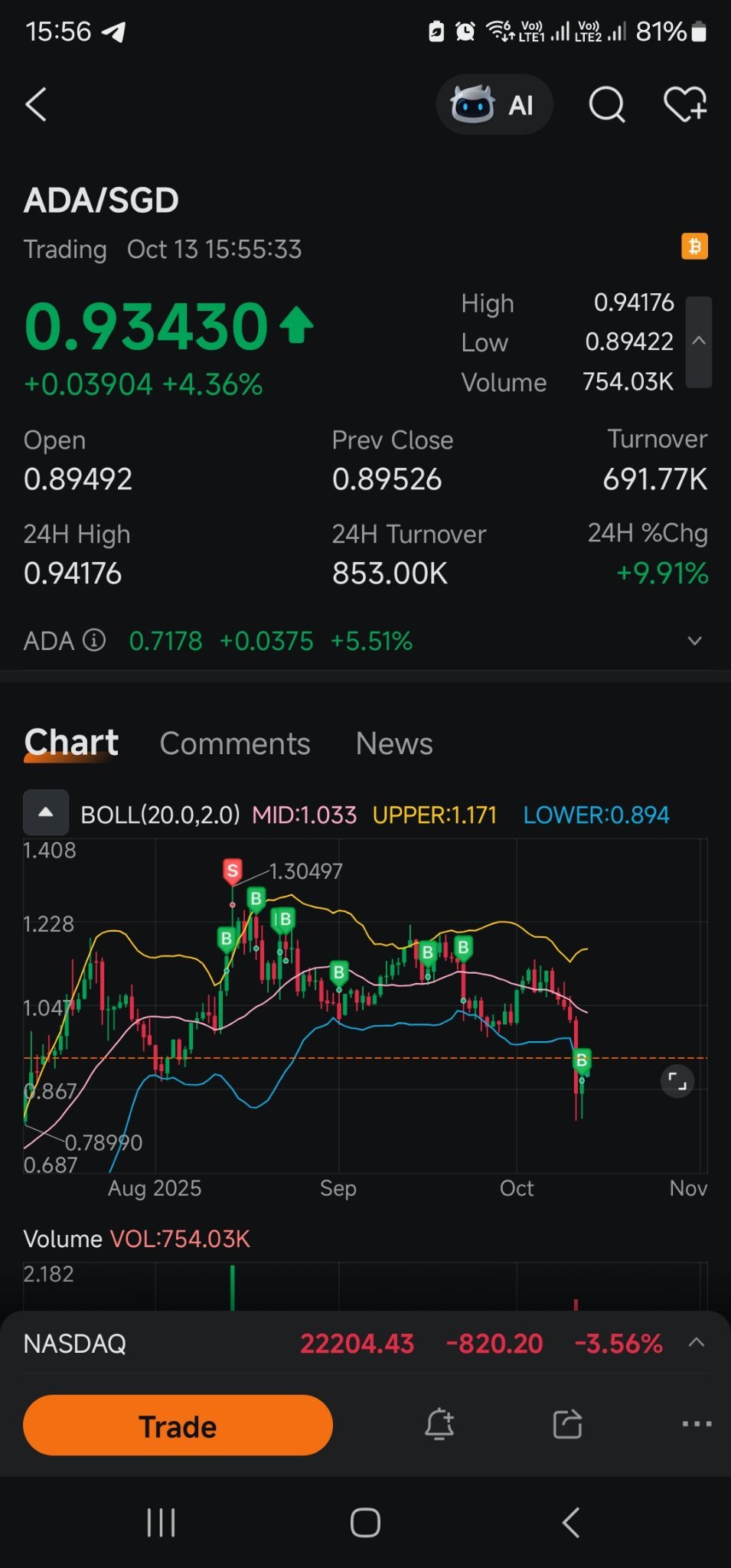Tap the 24H Turnover 853.00K value
Image resolution: width=731 pixels, height=1568 pixels.
pyautogui.click(x=390, y=573)
